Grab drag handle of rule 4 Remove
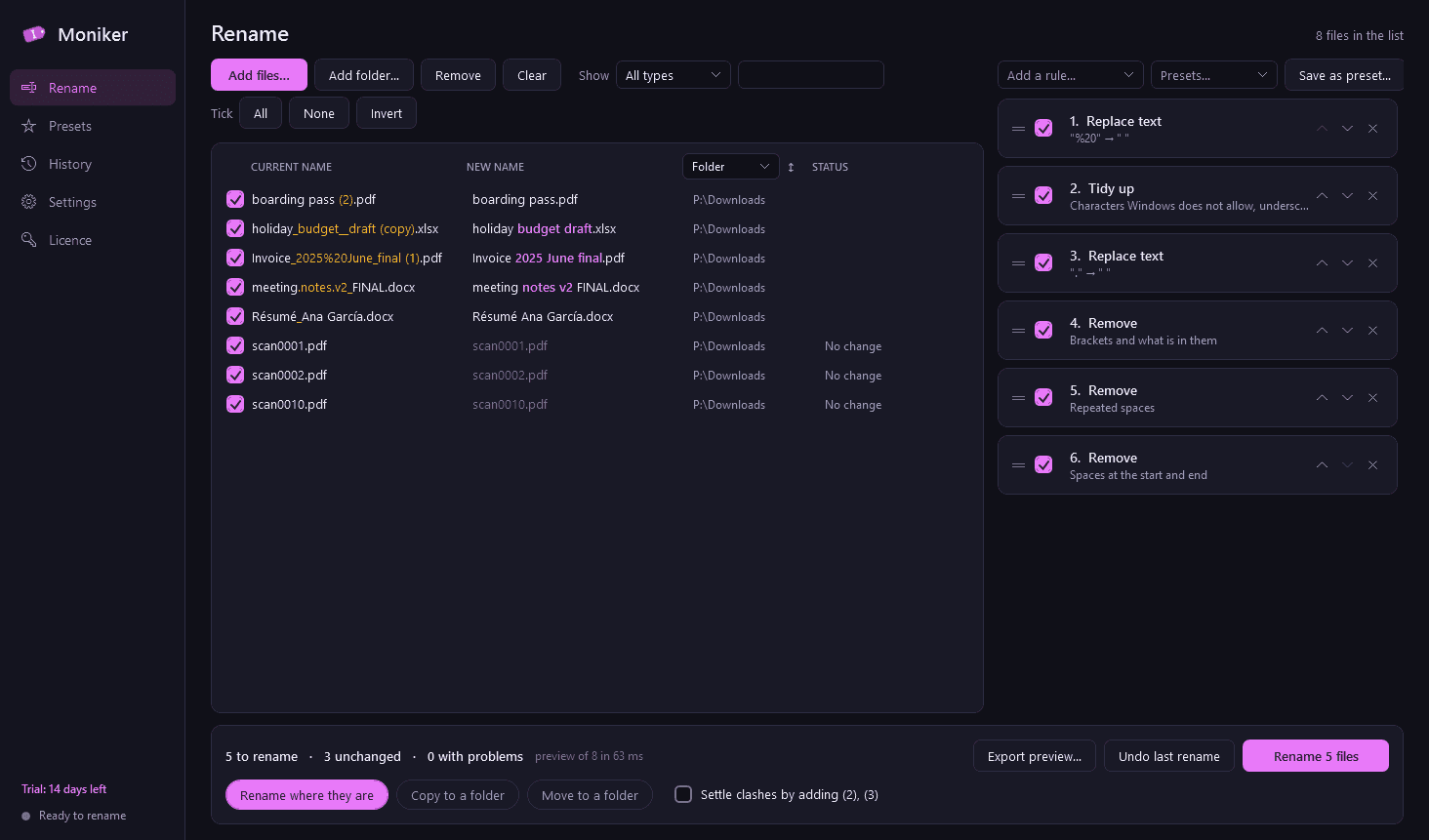This screenshot has height=840, width=1429. (1018, 331)
